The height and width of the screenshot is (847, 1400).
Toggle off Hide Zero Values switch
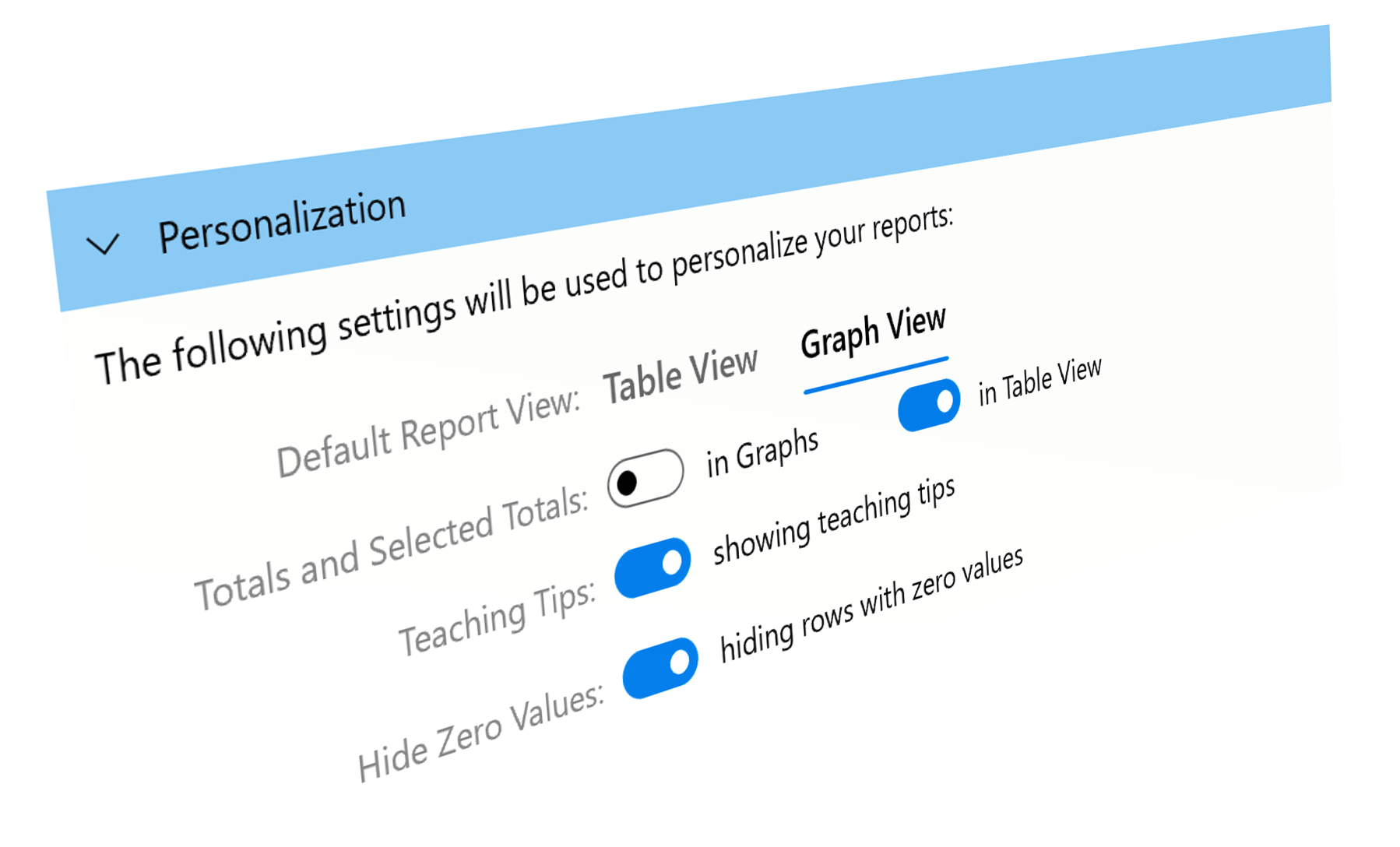point(660,668)
